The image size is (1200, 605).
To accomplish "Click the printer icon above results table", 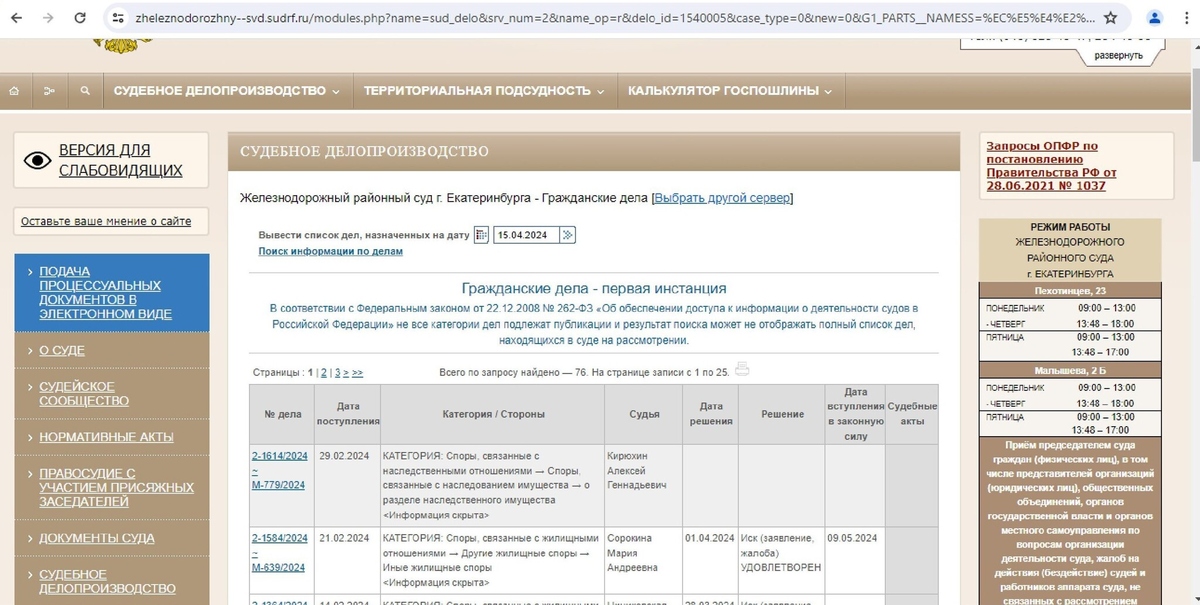I will (742, 369).
